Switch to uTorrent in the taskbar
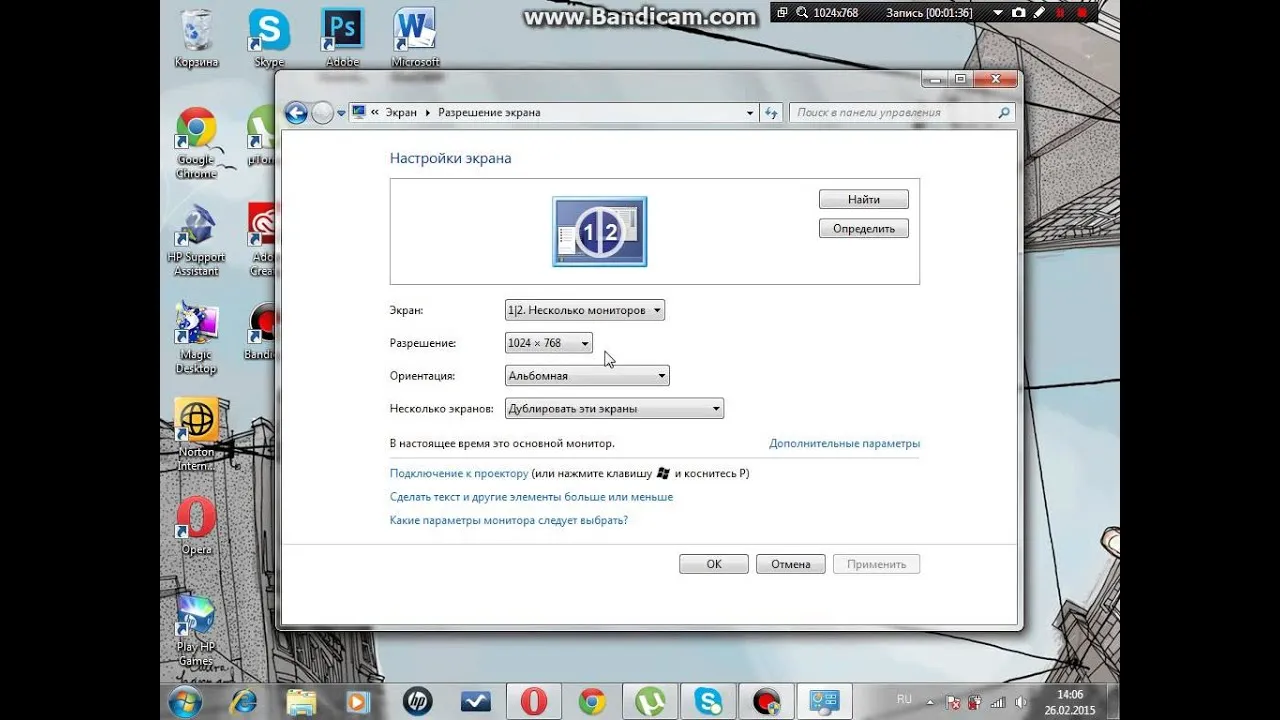The image size is (1280, 720). [650, 702]
